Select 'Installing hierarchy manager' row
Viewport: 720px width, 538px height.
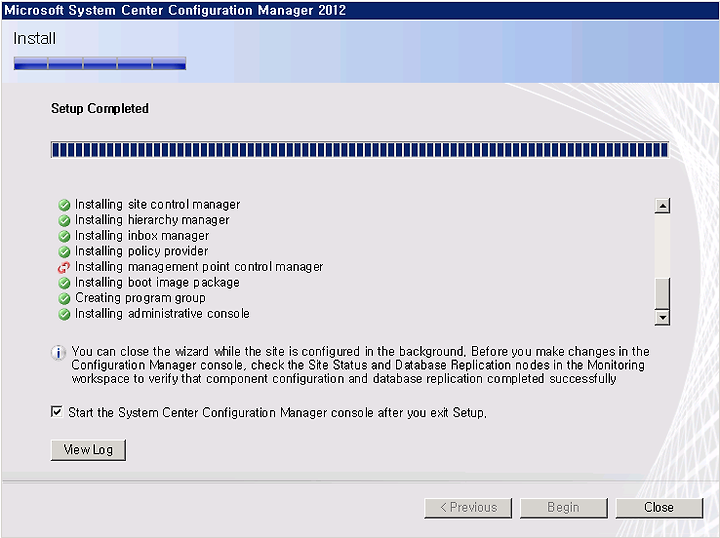(144, 220)
